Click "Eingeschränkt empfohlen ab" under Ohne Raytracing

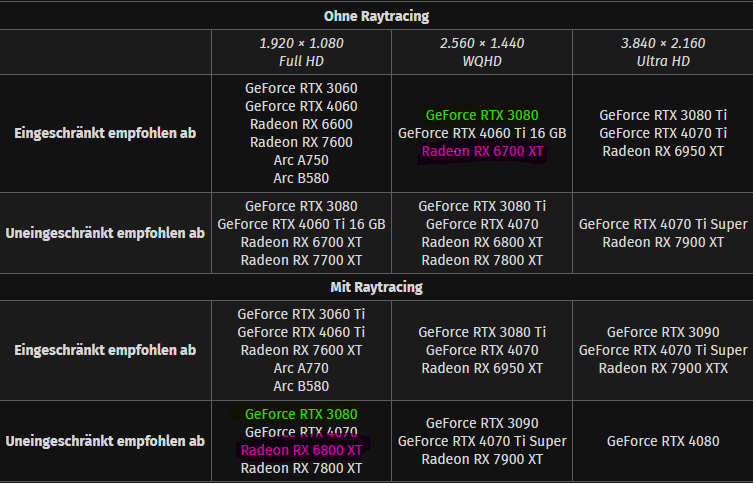tap(105, 133)
